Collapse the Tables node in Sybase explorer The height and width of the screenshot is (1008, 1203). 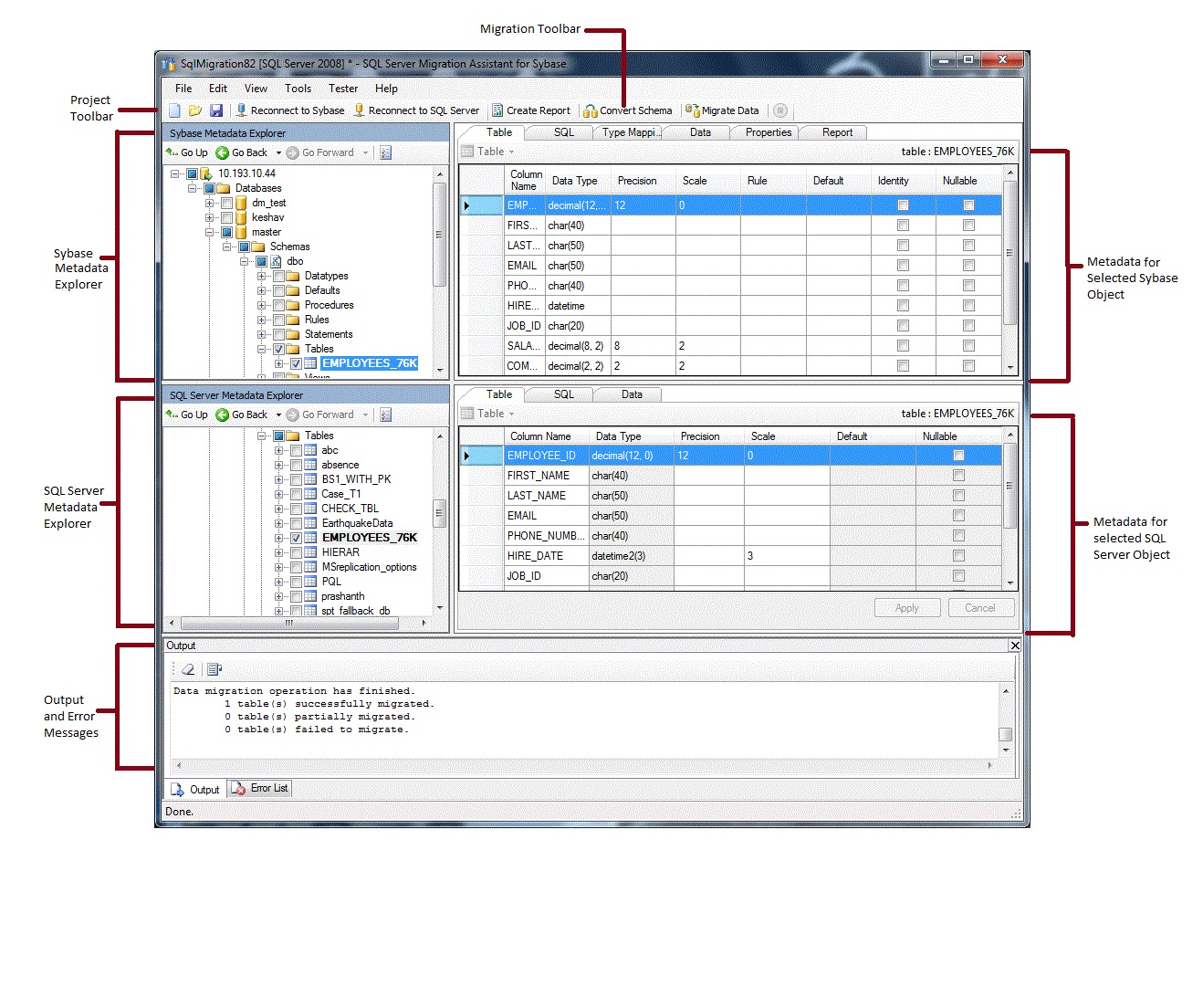point(264,348)
